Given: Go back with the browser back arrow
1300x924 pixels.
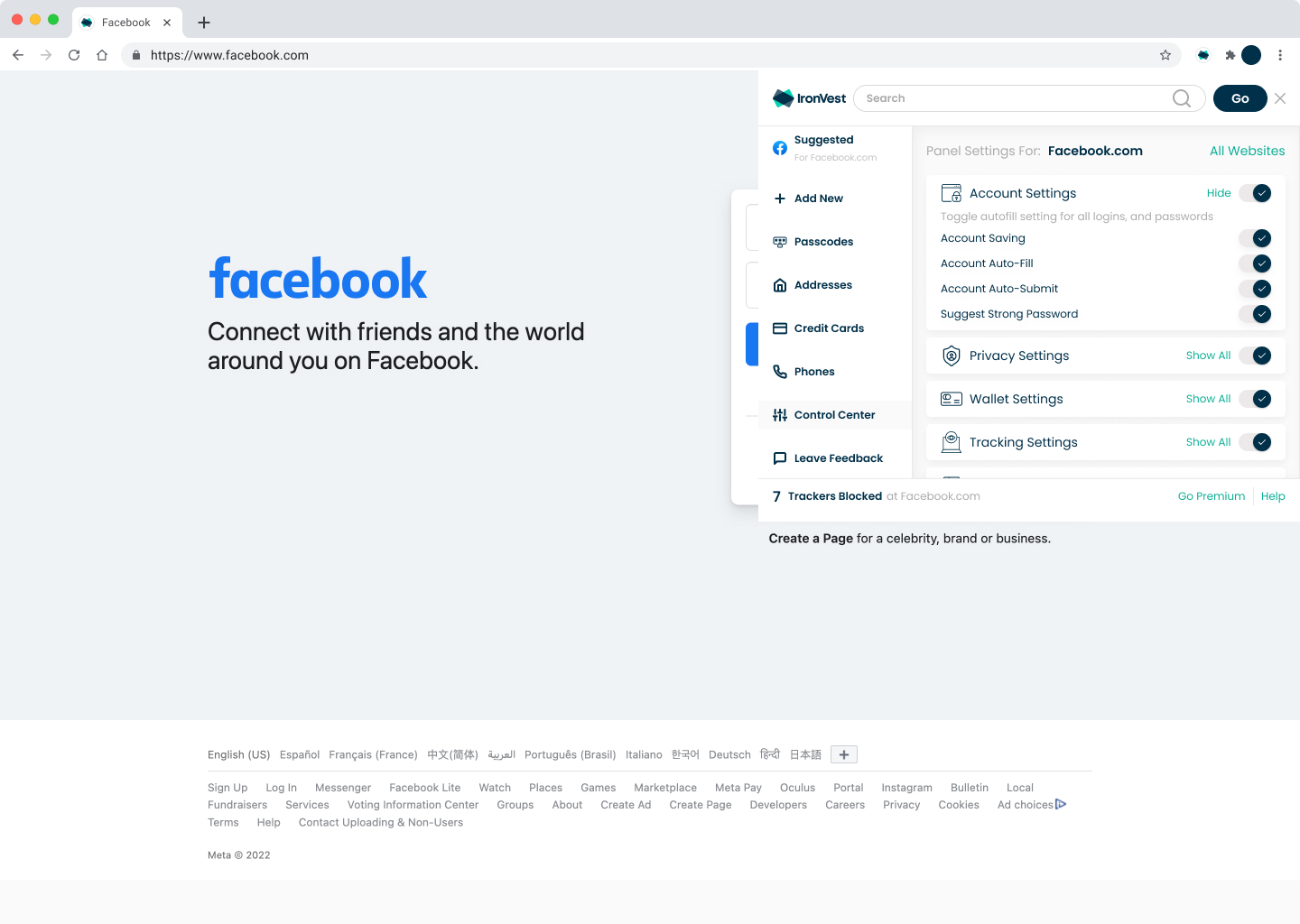Looking at the screenshot, I should [x=18, y=55].
